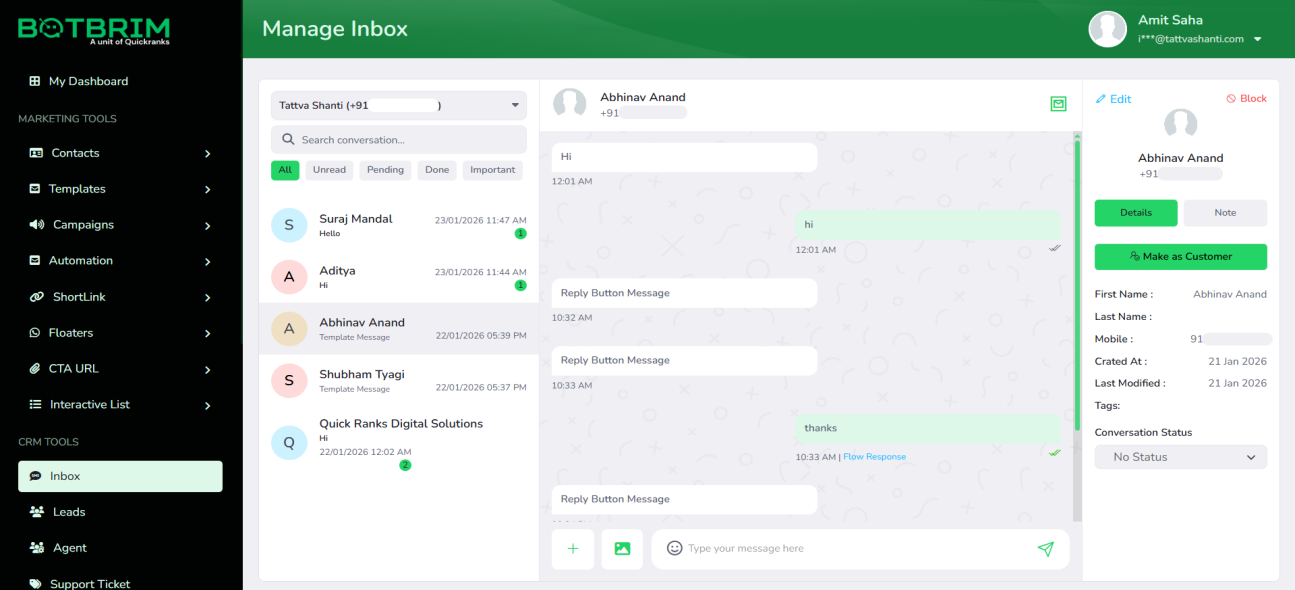Click the image attachment icon
Screen dimensions: 1295x590
pos(622,549)
